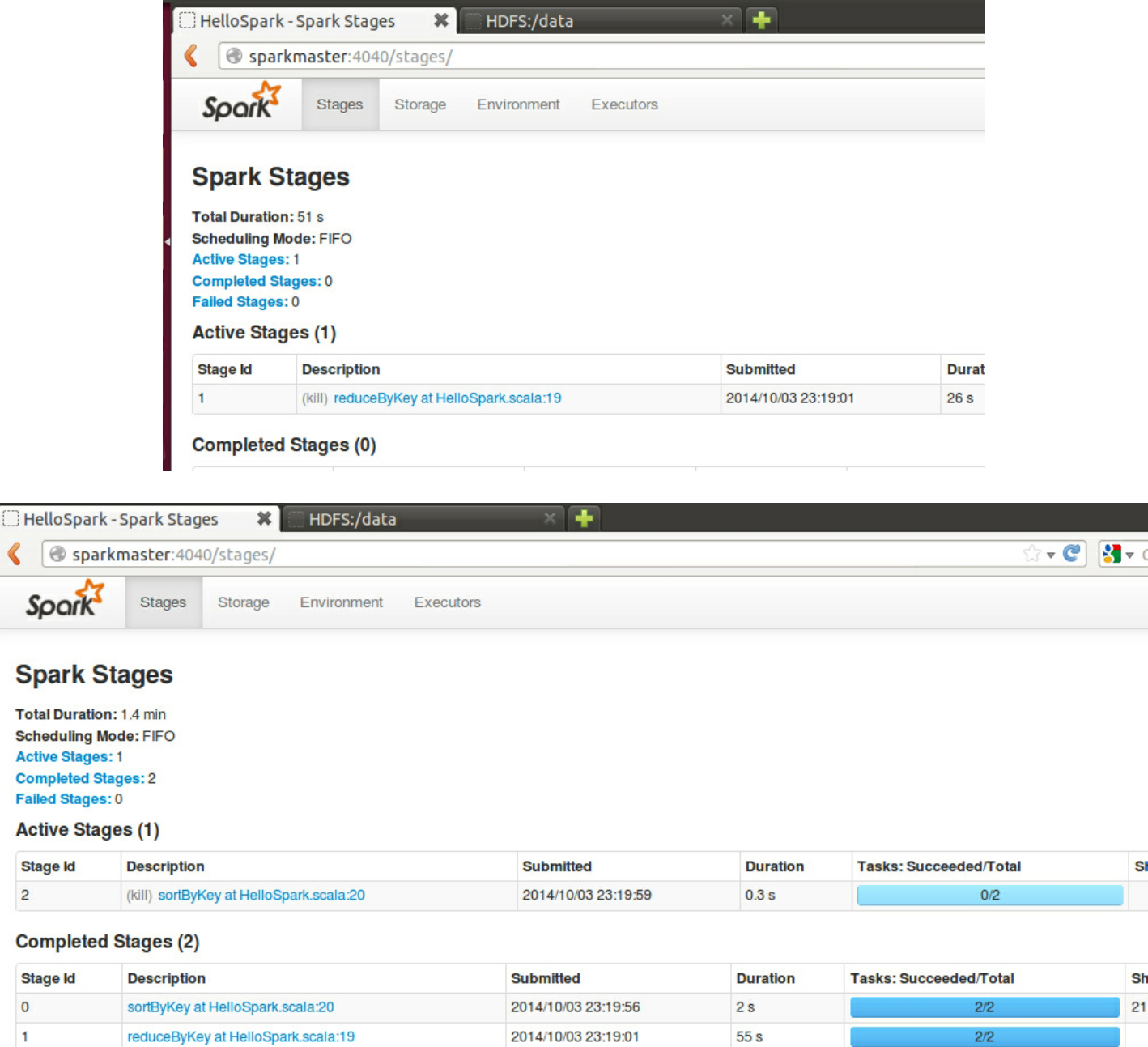Click the Completed Stages link in the upper window
This screenshot has width=1148, height=1047.
pyautogui.click(x=257, y=281)
